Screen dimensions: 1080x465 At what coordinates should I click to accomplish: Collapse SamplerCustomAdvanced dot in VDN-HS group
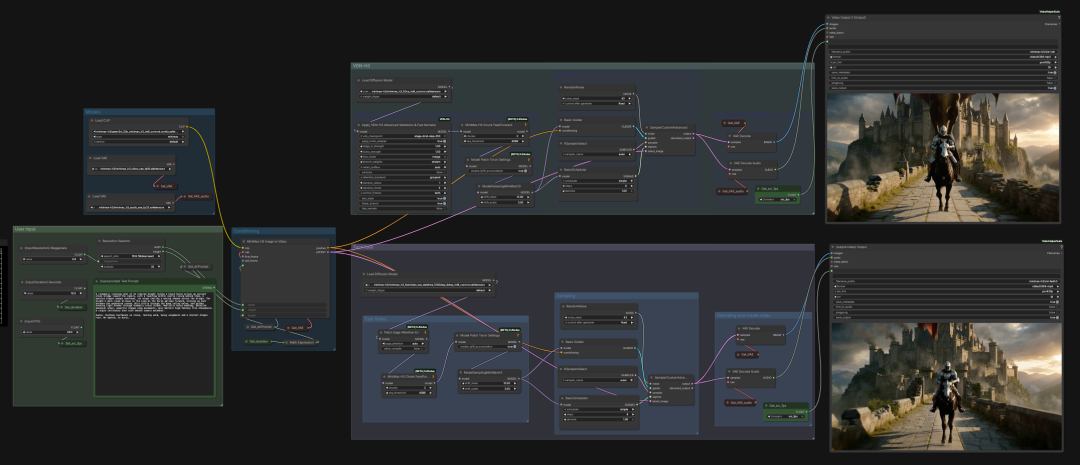click(647, 127)
